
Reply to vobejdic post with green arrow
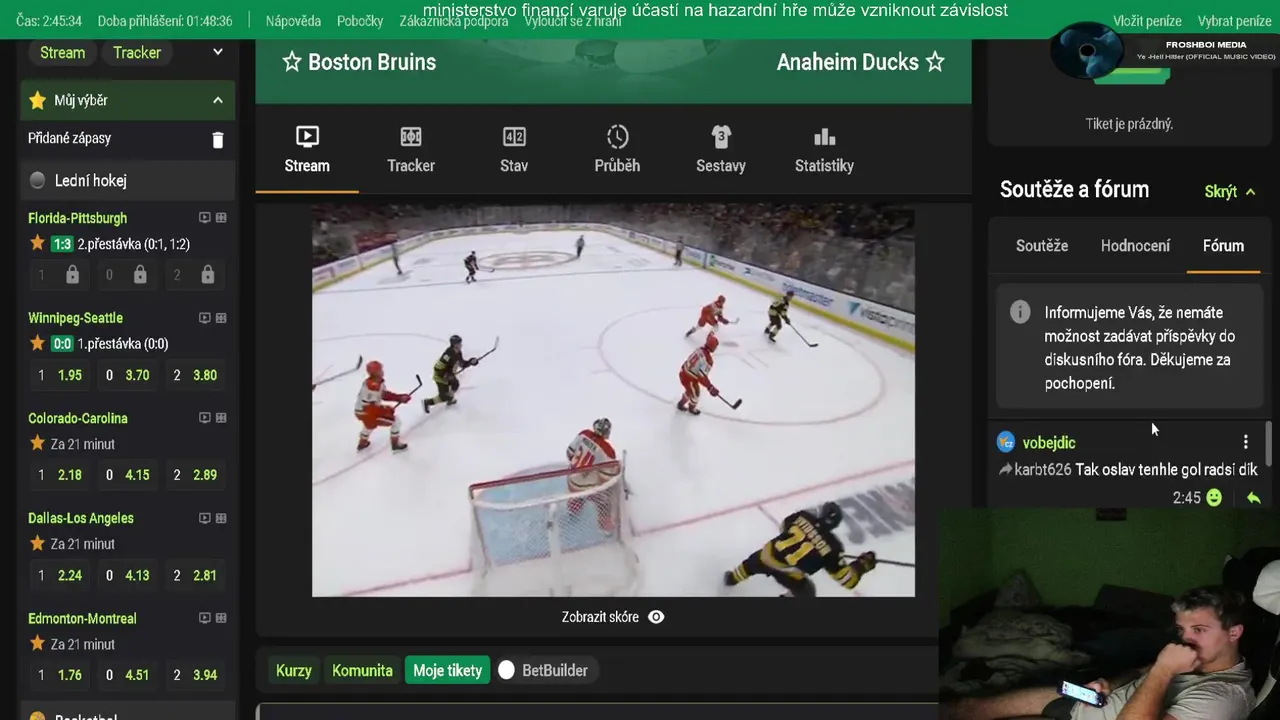1253,497
